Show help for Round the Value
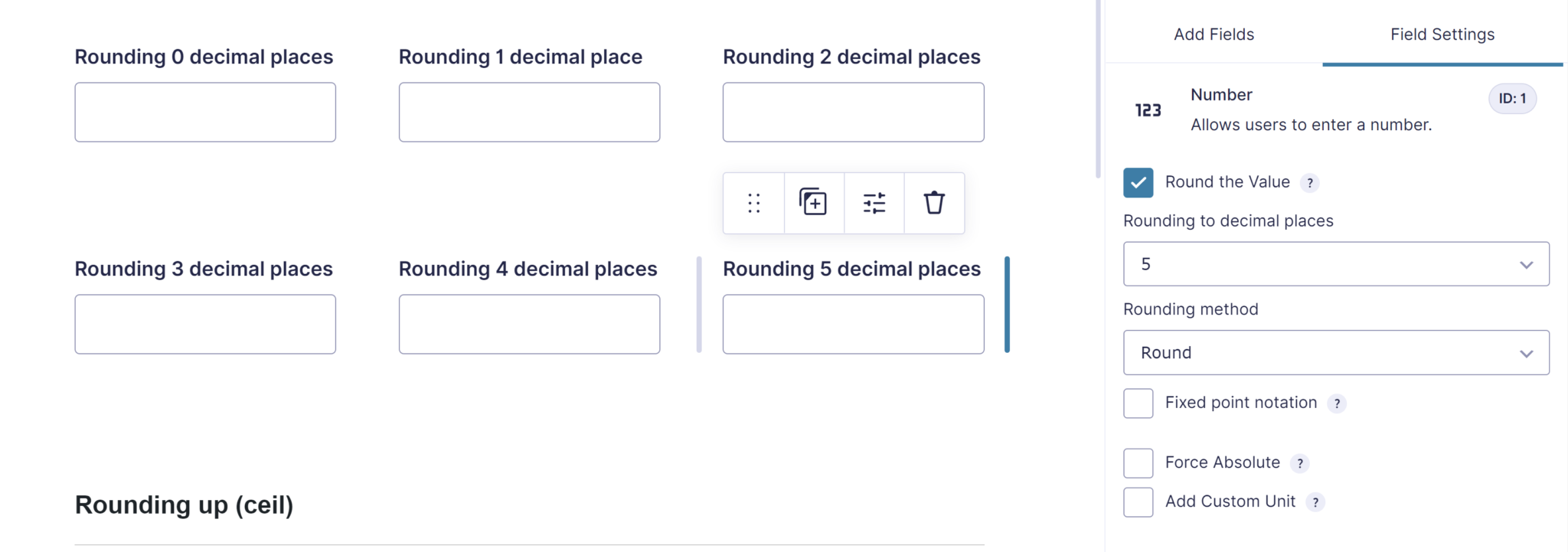 1310,183
